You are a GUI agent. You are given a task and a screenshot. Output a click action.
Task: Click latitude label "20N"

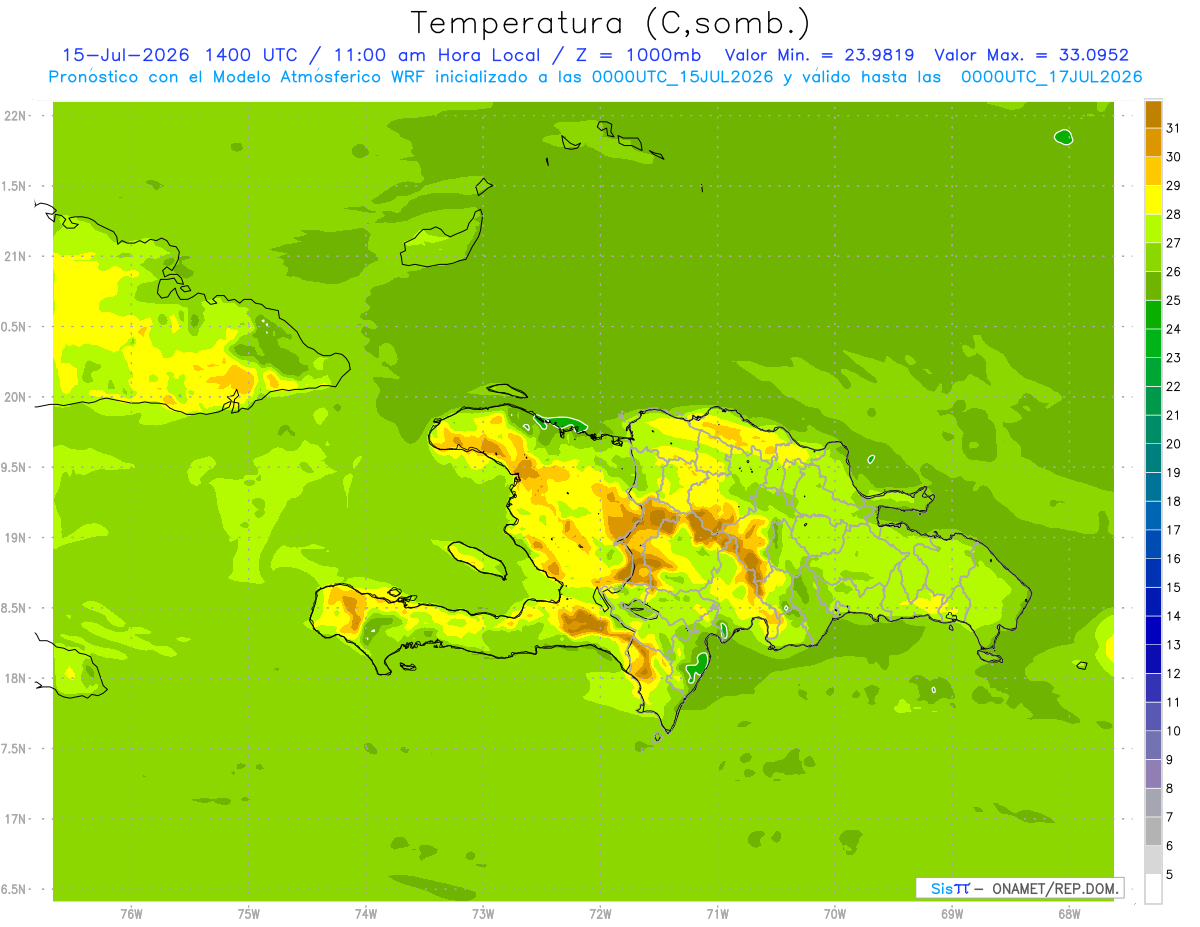pos(15,397)
